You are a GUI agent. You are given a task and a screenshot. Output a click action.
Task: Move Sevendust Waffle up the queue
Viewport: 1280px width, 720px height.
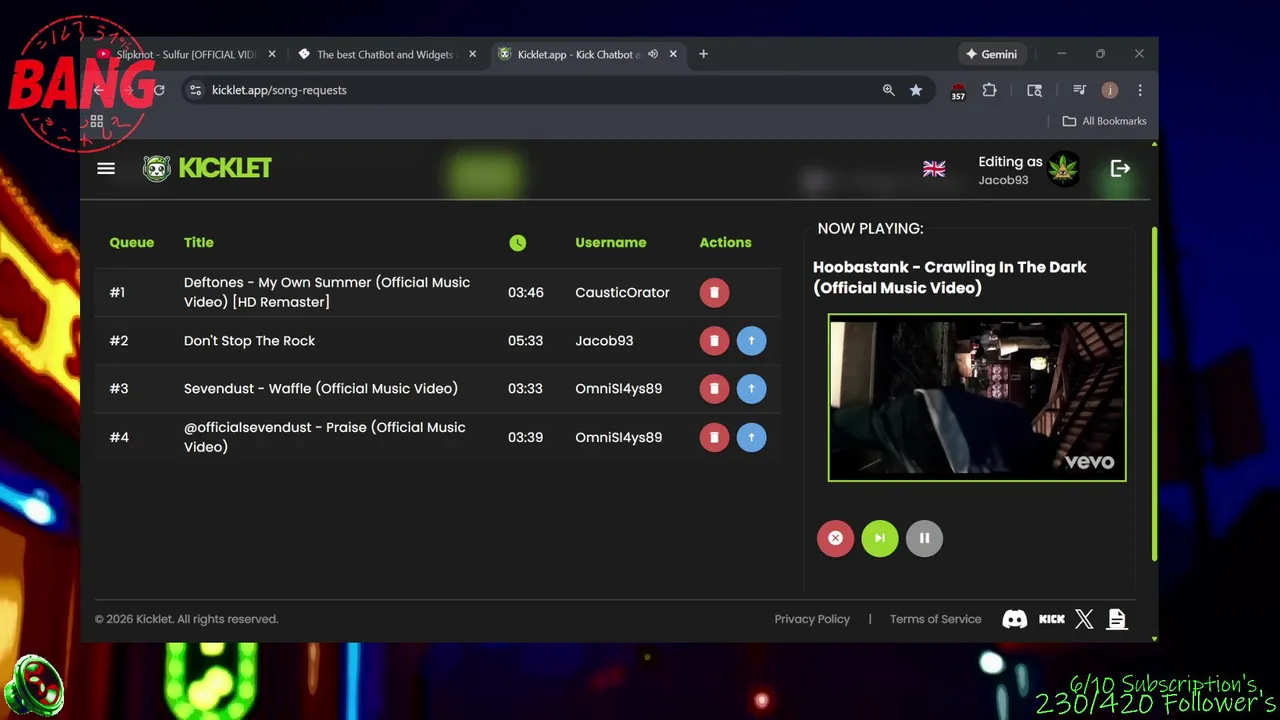(751, 389)
